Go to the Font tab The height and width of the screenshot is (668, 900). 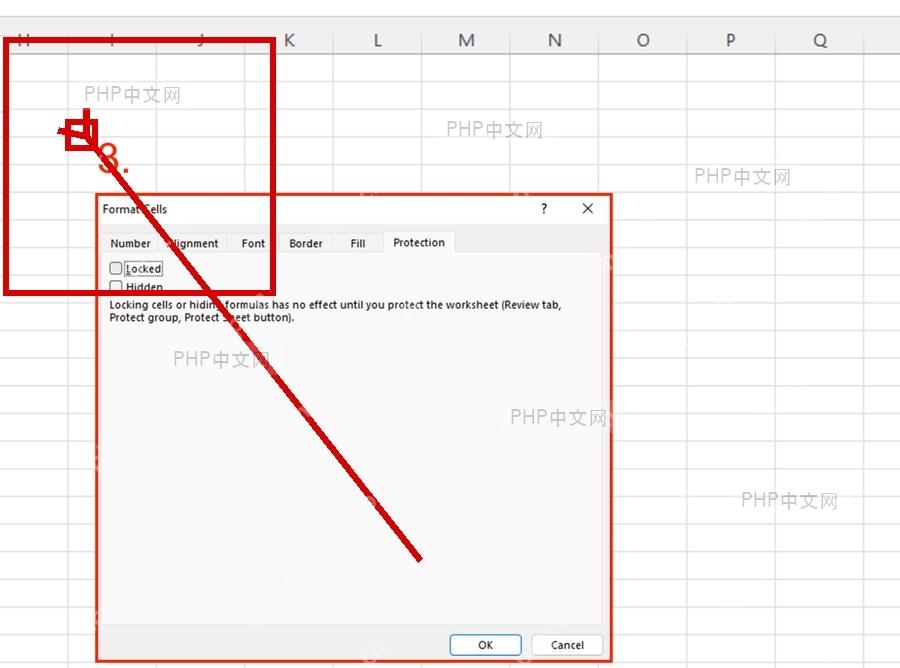click(x=253, y=243)
